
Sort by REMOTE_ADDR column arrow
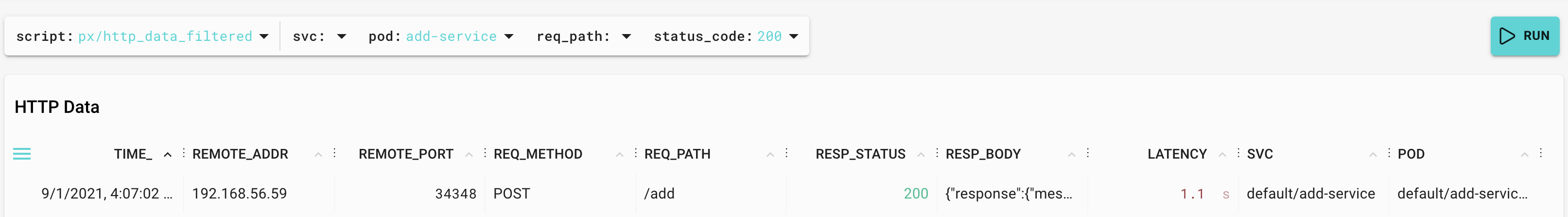pyautogui.click(x=318, y=155)
